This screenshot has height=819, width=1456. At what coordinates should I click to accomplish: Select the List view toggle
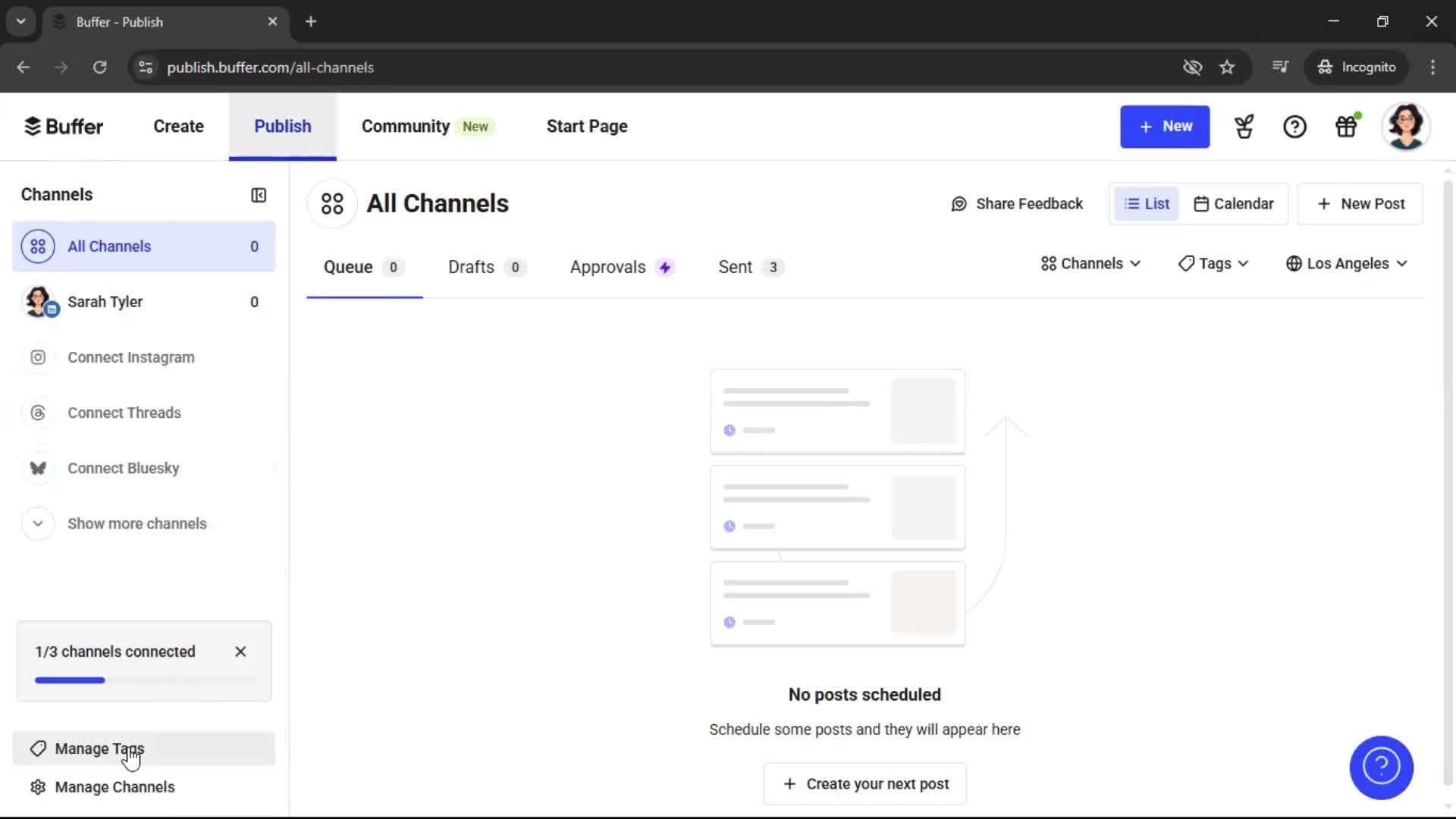tap(1147, 203)
